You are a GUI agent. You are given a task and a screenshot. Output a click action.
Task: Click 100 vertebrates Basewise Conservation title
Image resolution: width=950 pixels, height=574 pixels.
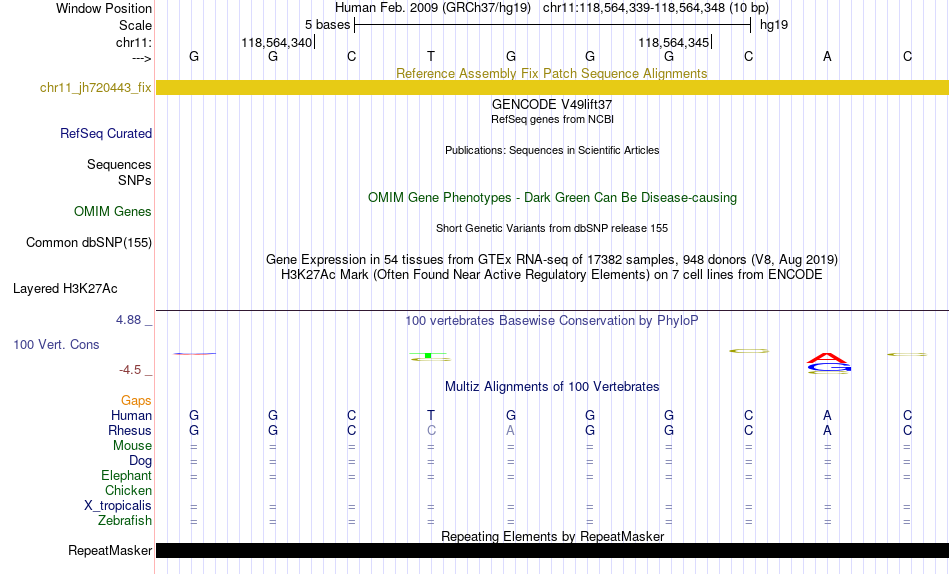(x=552, y=321)
